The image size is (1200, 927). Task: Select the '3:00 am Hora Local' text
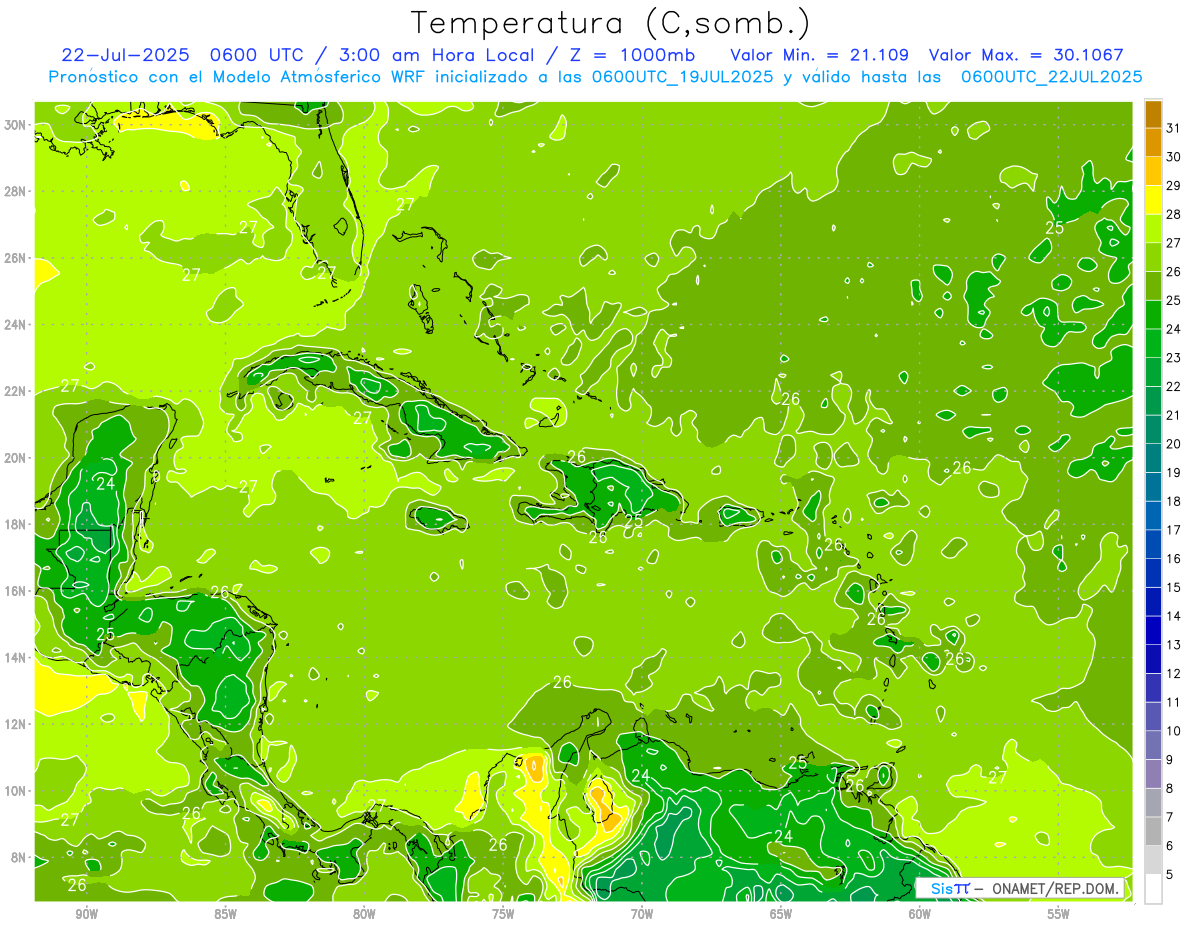[436, 55]
